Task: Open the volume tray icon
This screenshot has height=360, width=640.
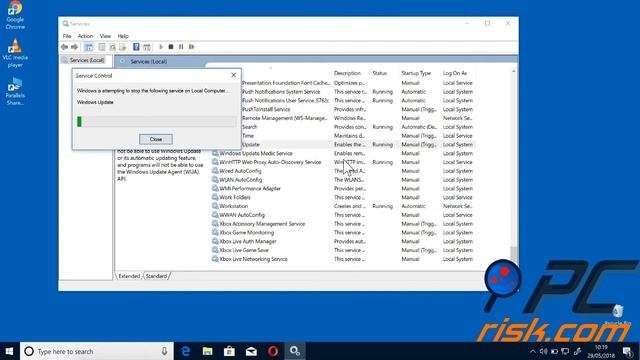Action: [543, 351]
